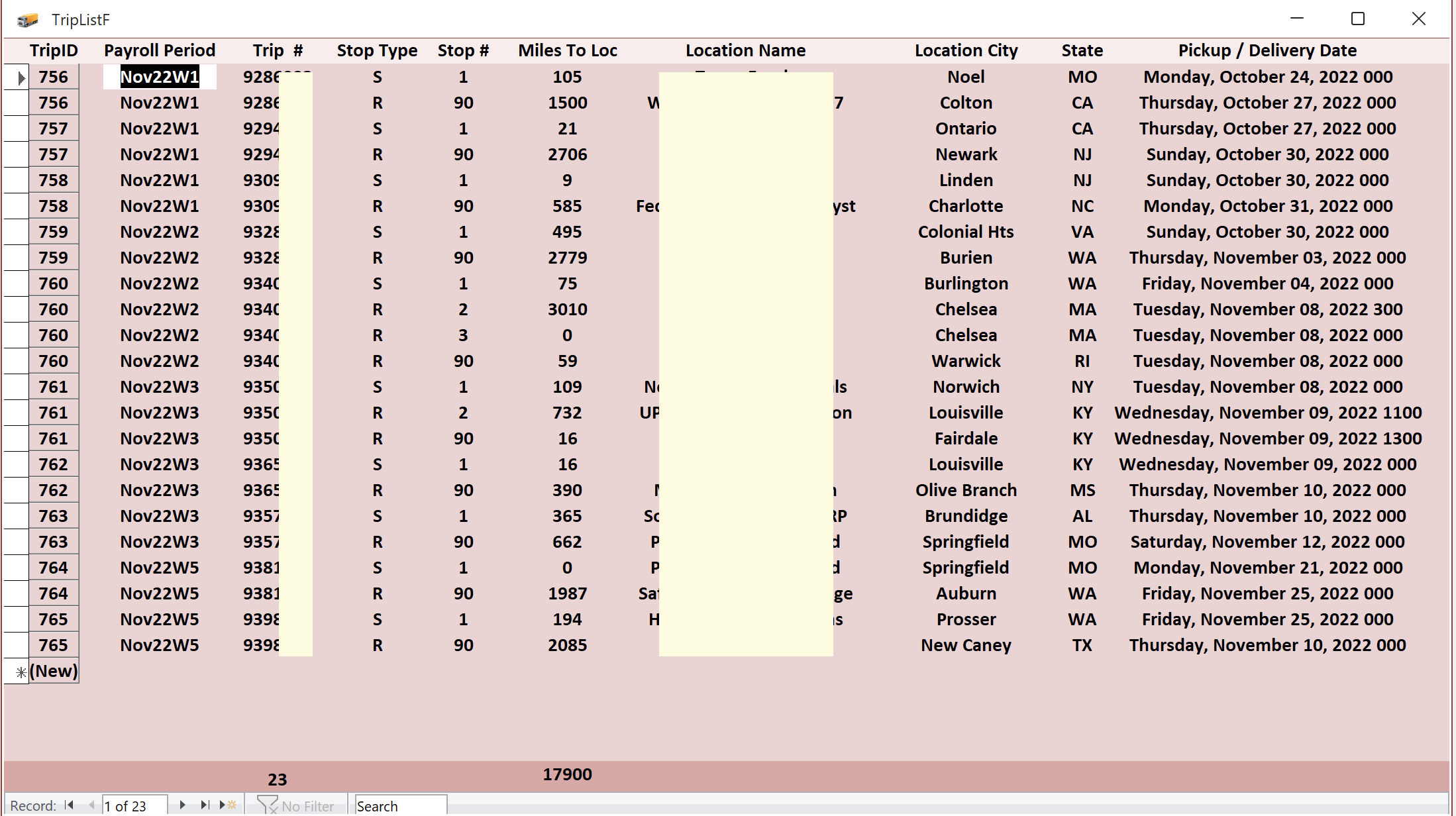Create new blank record button
This screenshot has height=816, width=1456.
(x=228, y=805)
